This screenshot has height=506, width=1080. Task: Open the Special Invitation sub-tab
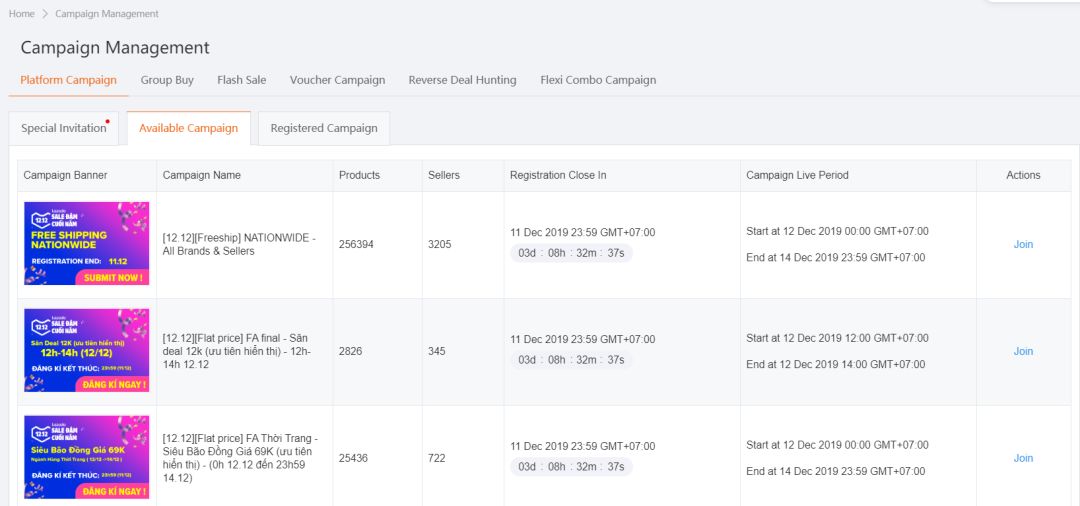[x=64, y=128]
